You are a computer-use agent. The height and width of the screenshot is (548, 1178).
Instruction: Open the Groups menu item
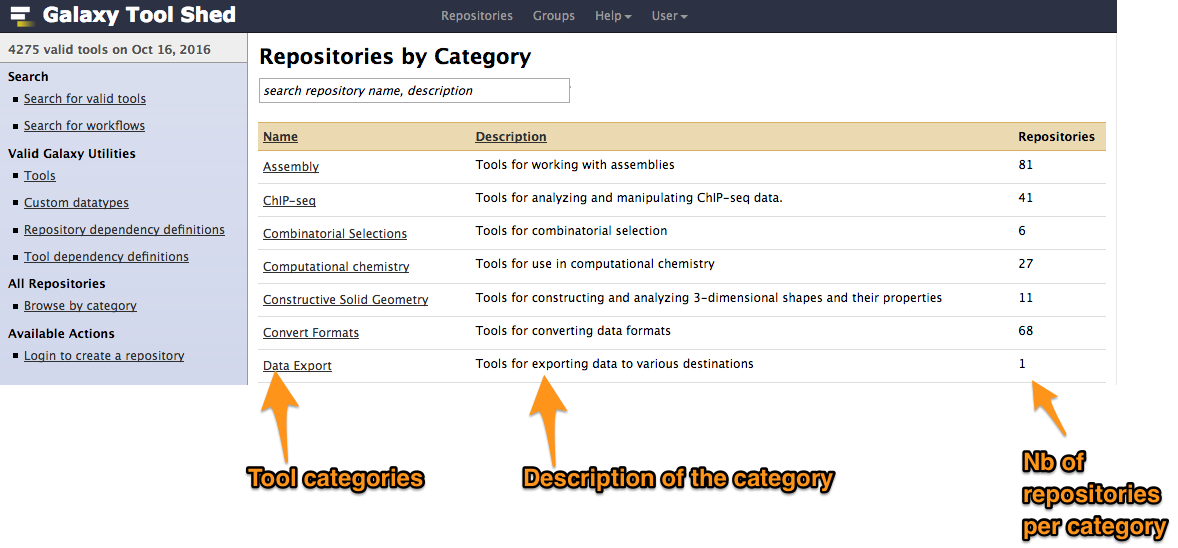click(x=554, y=16)
